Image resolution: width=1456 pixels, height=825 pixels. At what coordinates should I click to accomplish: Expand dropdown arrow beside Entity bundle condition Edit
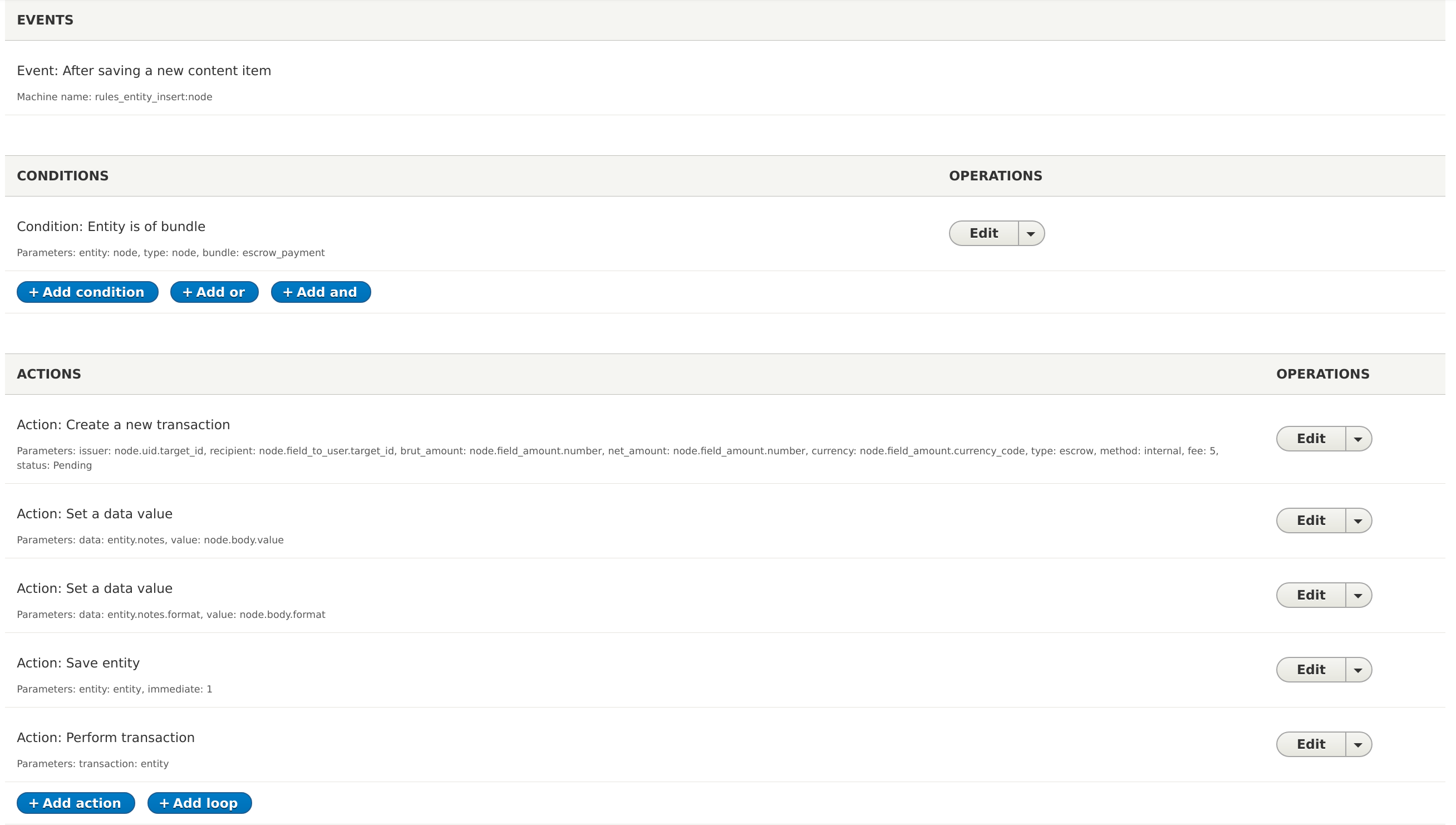[x=1031, y=233]
